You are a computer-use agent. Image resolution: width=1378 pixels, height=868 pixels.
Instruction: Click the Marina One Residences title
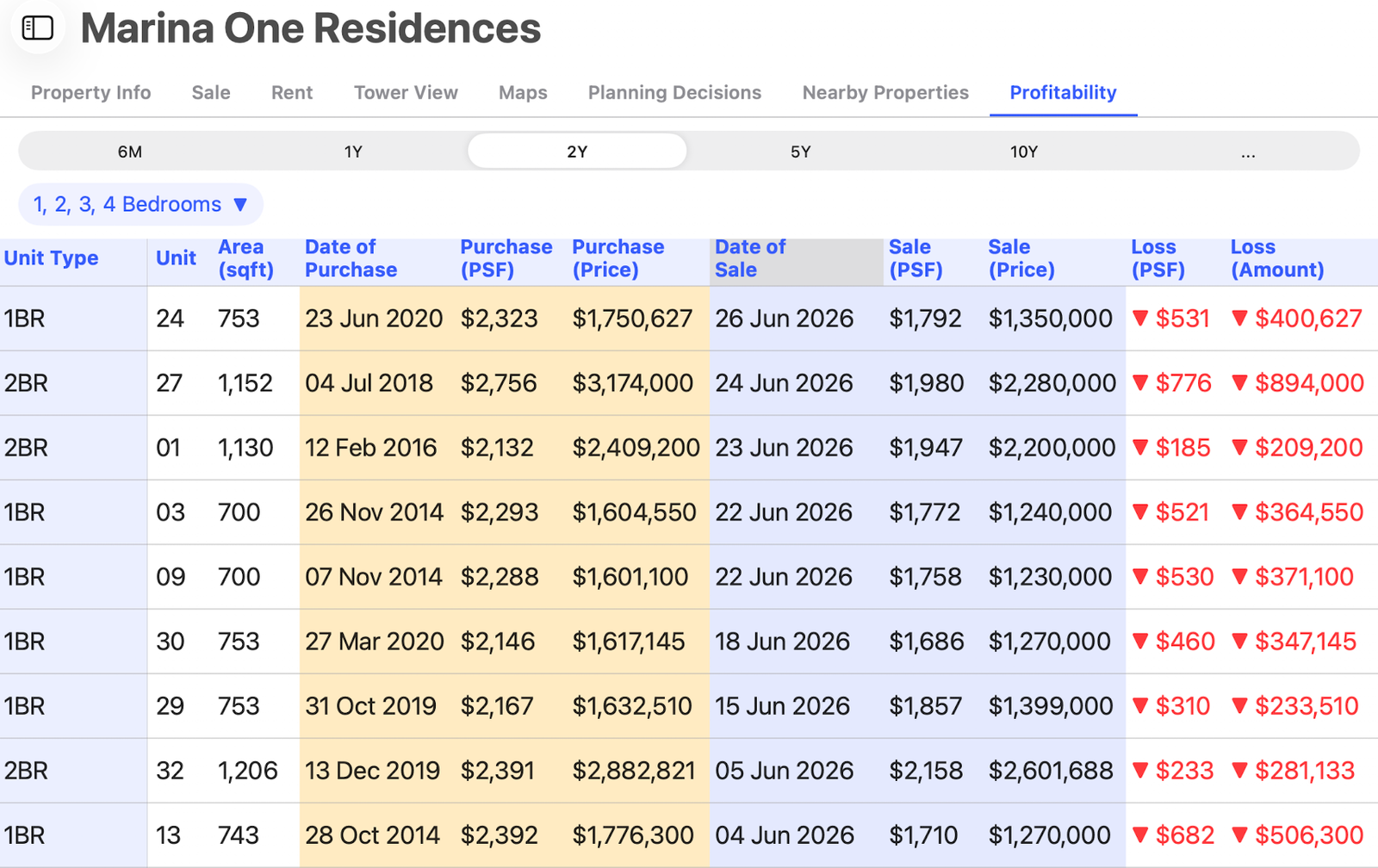point(311,28)
